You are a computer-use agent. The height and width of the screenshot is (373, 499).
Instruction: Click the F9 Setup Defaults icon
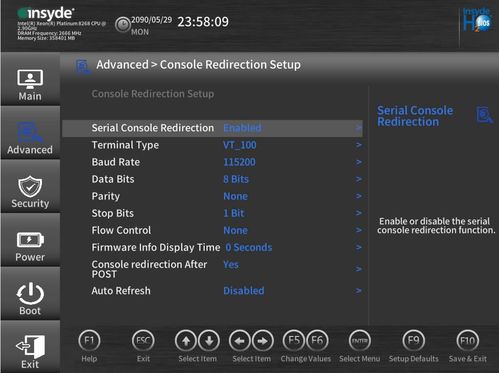[x=413, y=341]
